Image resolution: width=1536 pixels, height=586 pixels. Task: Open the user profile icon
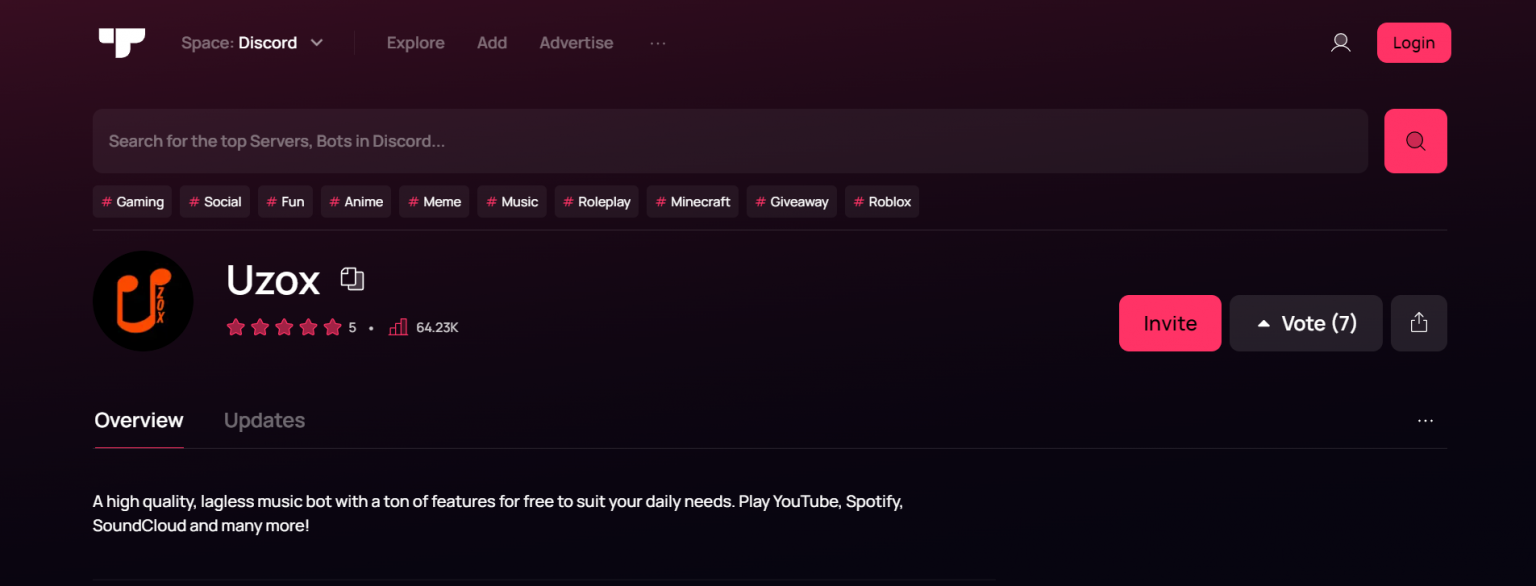pyautogui.click(x=1340, y=43)
